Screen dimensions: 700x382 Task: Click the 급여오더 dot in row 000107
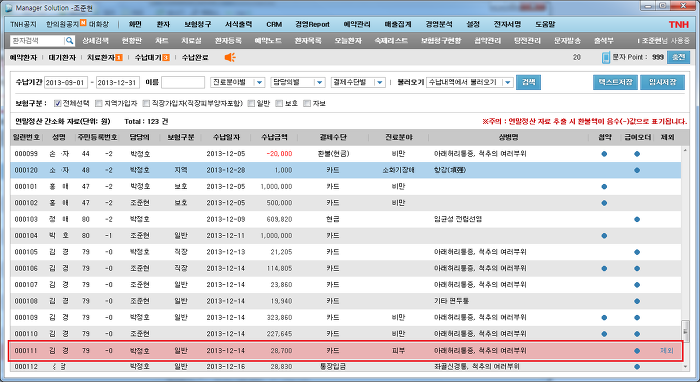pyautogui.click(x=637, y=285)
